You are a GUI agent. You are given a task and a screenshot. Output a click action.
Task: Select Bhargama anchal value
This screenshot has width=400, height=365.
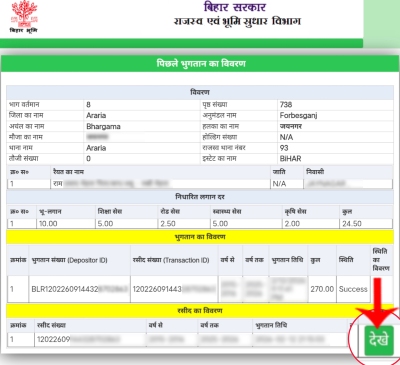[x=103, y=126]
